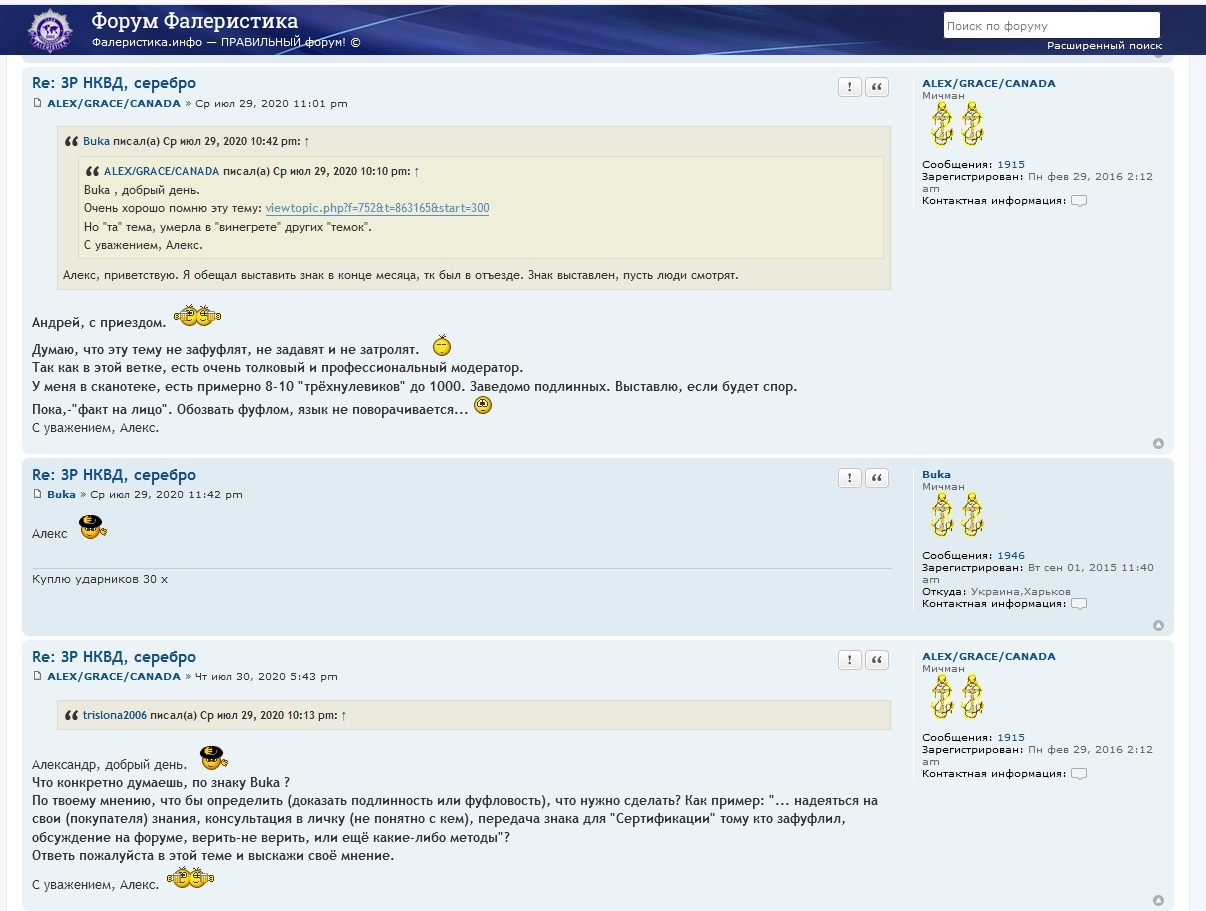
Task: Click Buka's post count 1946
Action: pyautogui.click(x=1010, y=556)
